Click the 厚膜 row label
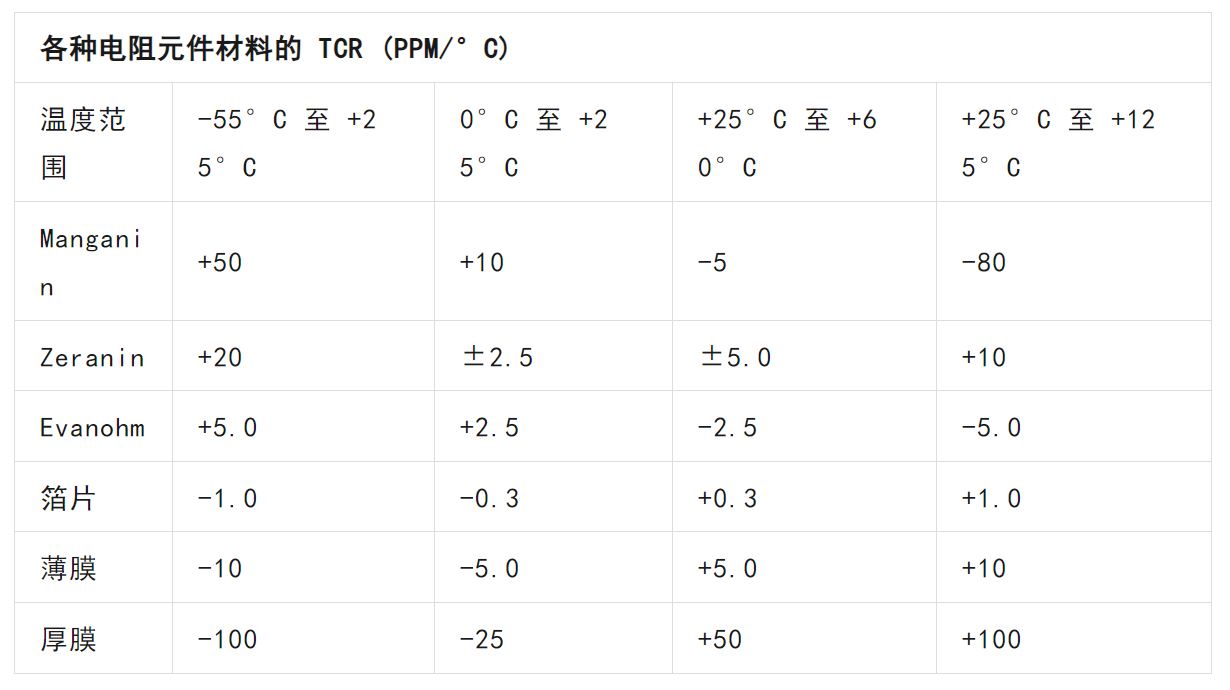Screen dimensions: 1230x690 [68, 639]
